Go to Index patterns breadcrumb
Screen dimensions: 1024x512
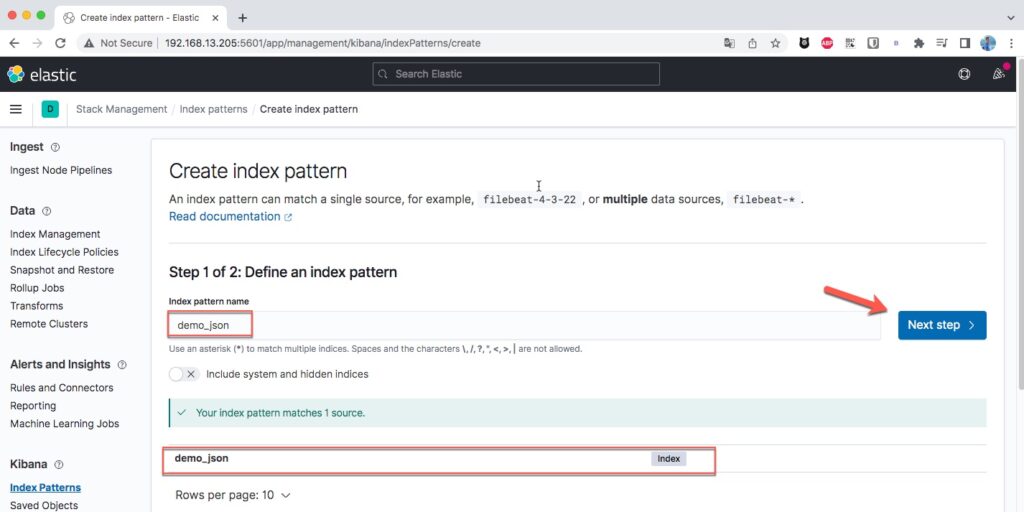click(x=214, y=109)
